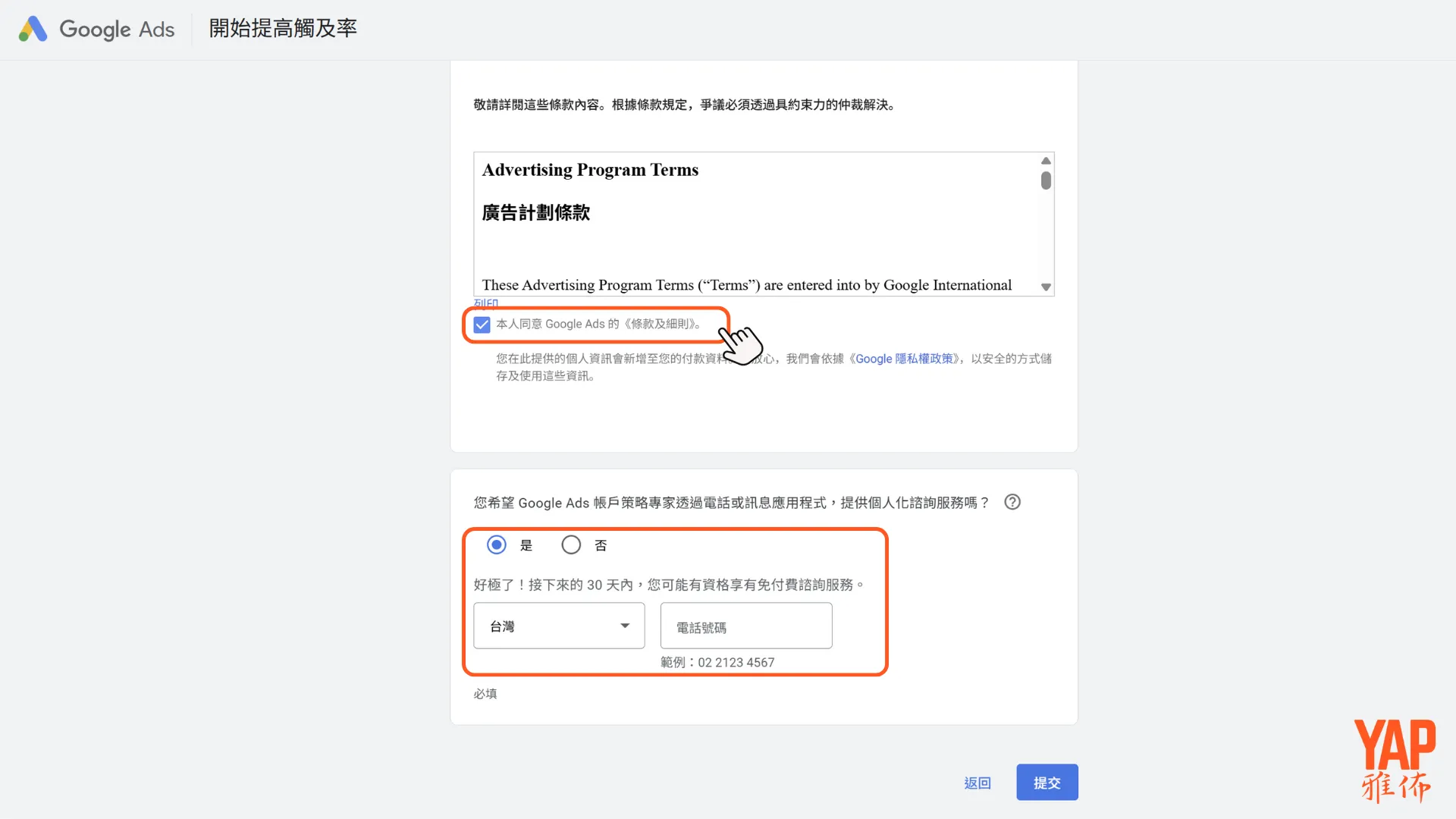
Task: Select the 是 radio button
Action: click(x=496, y=544)
